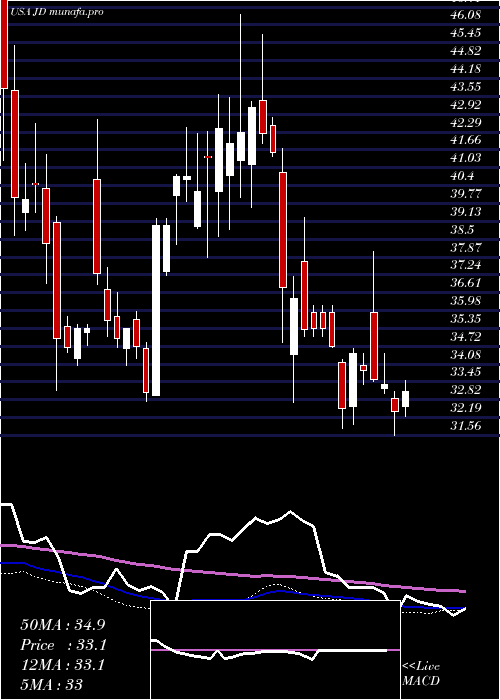
Task: Select the 41.03 price axis label
Action: [x=466, y=158]
